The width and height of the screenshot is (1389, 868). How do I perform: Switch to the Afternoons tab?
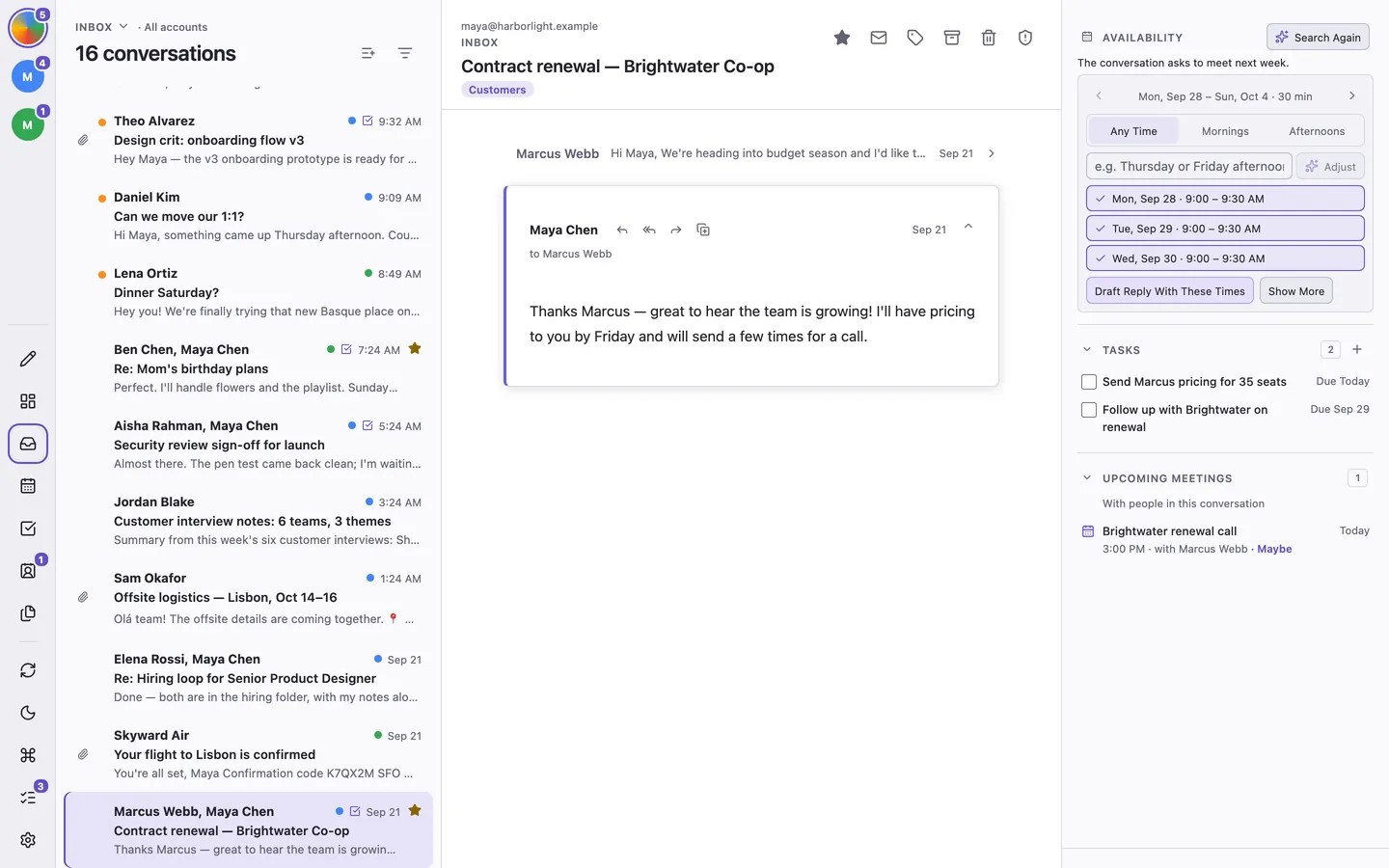tap(1317, 131)
